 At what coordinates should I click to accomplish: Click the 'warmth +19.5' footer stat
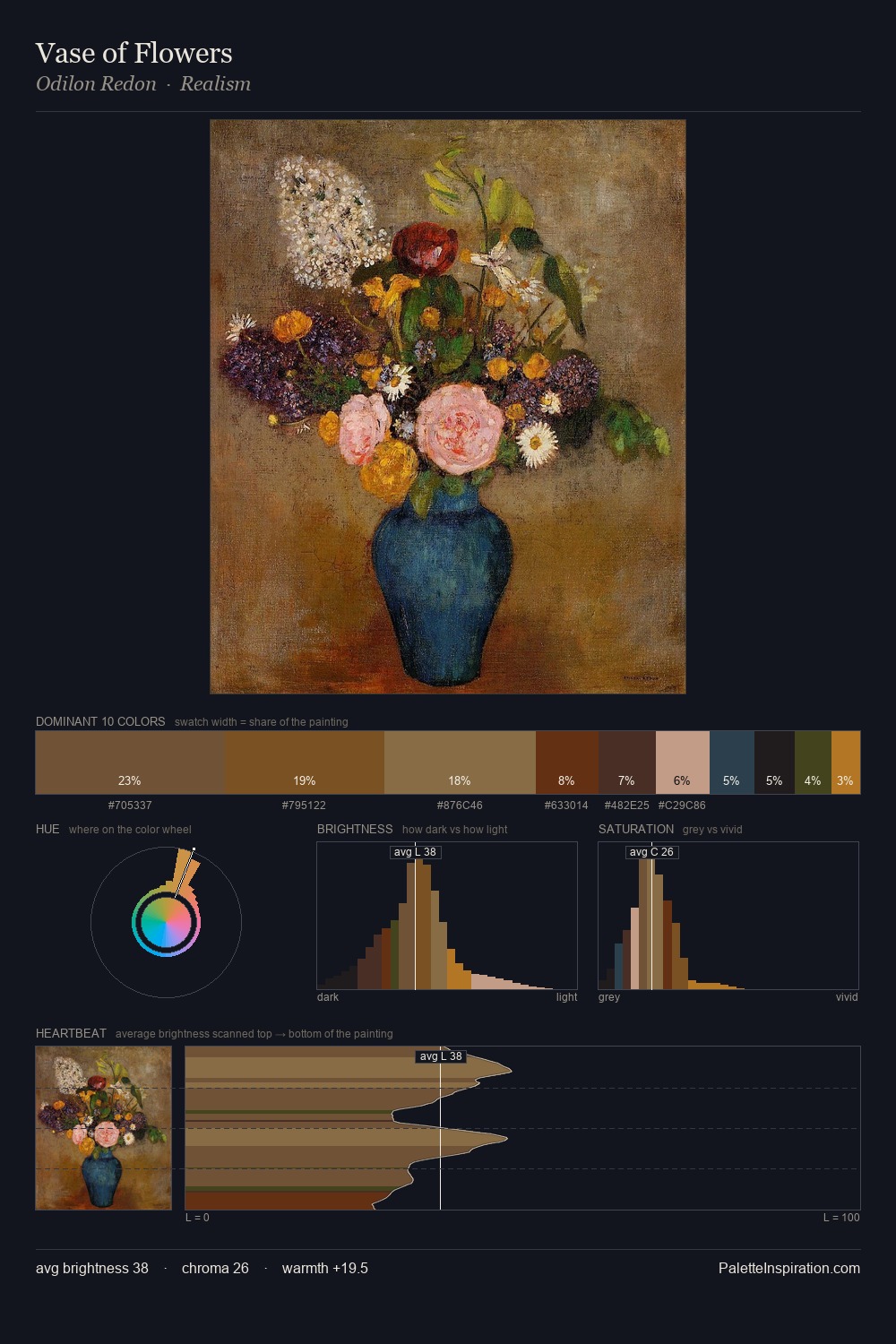[x=325, y=1268]
